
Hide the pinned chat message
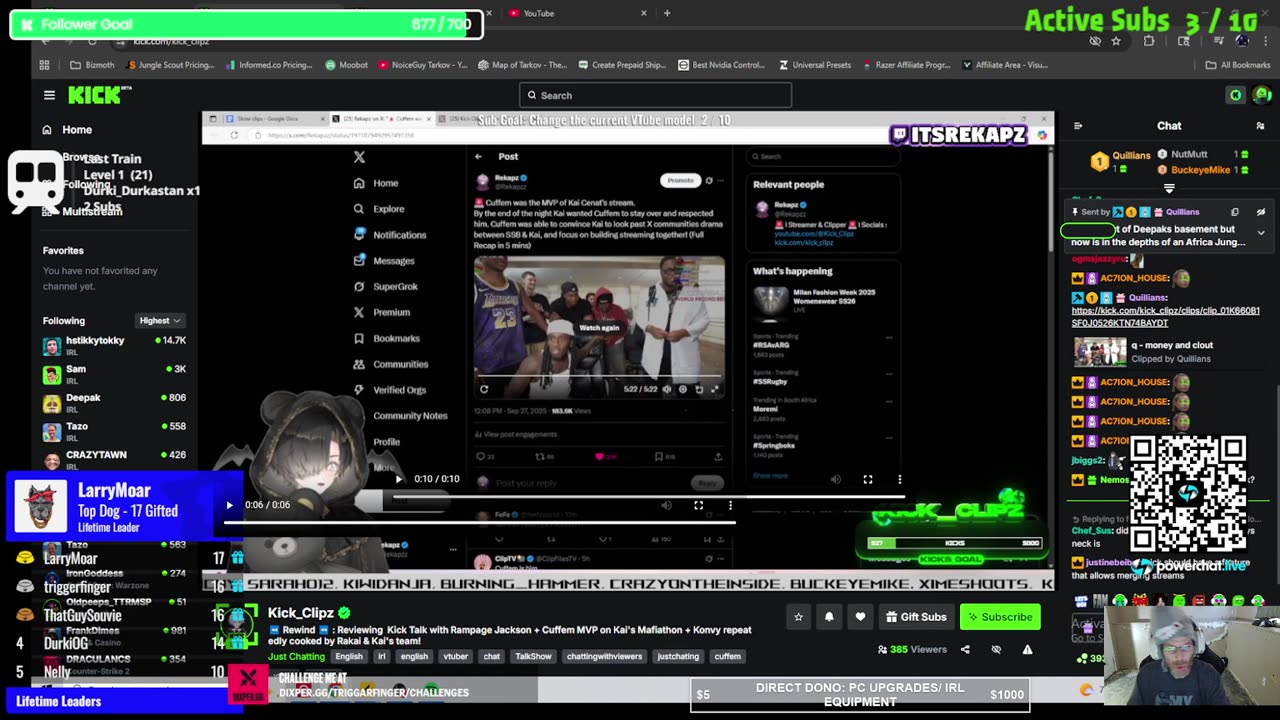pos(1260,212)
